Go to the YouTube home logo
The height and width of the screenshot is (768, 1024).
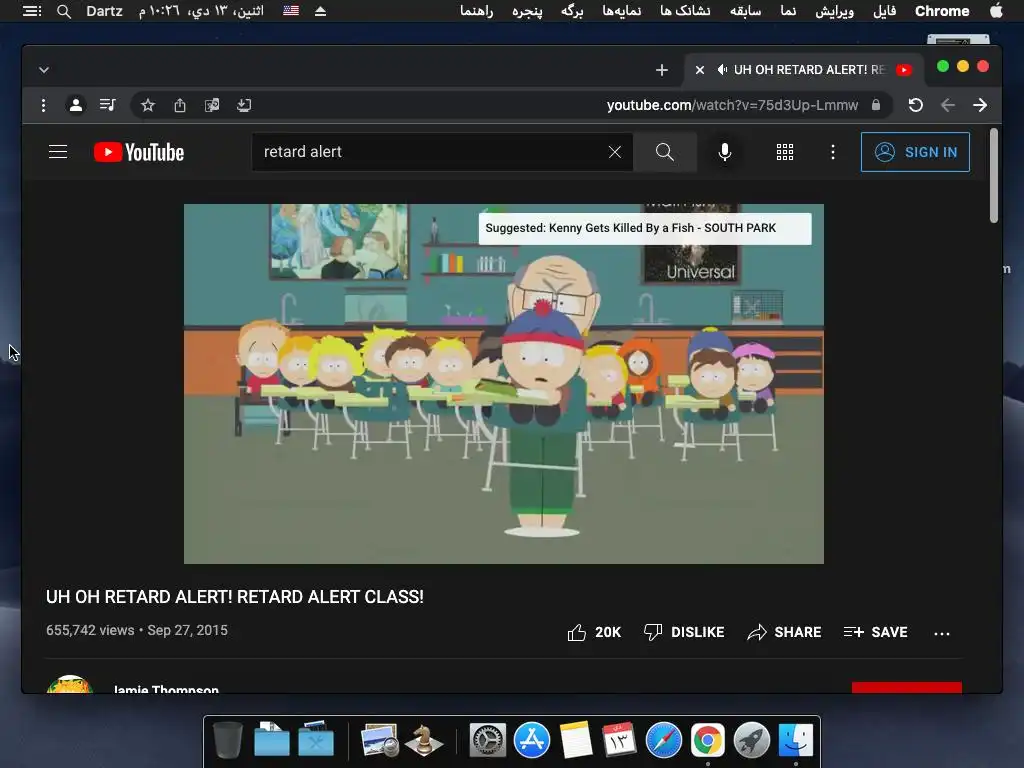(x=139, y=152)
